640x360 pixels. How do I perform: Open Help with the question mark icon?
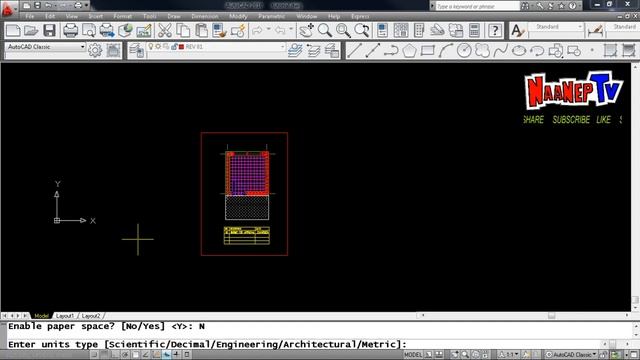(495, 31)
